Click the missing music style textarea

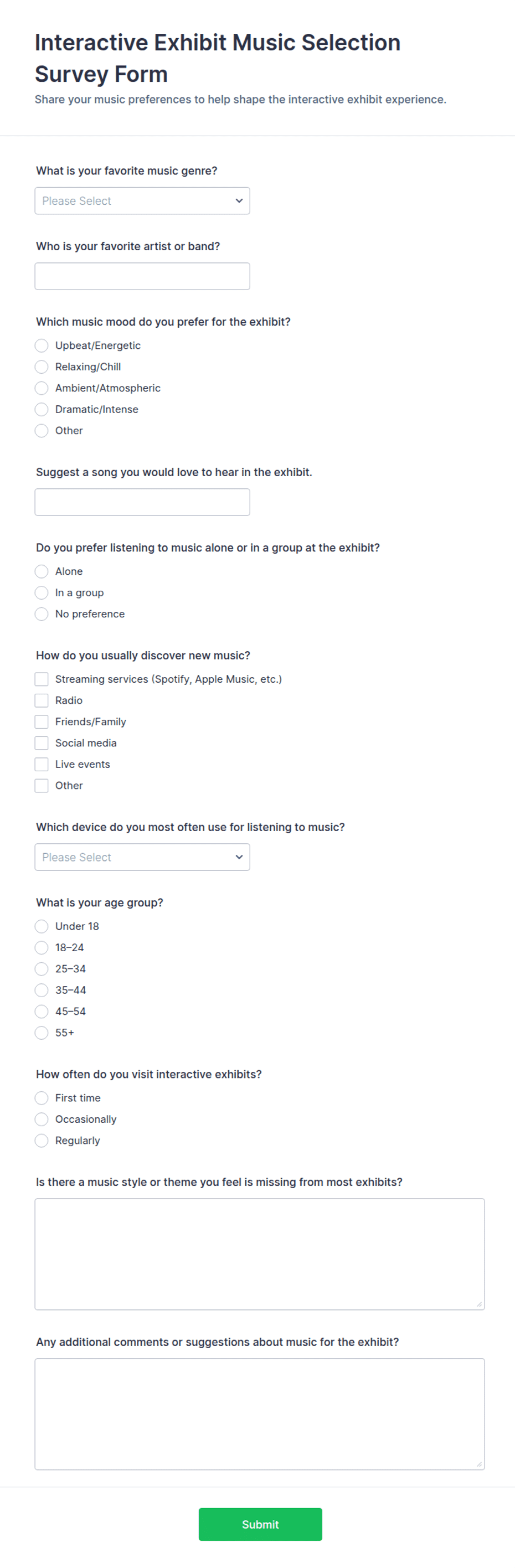tap(259, 1254)
